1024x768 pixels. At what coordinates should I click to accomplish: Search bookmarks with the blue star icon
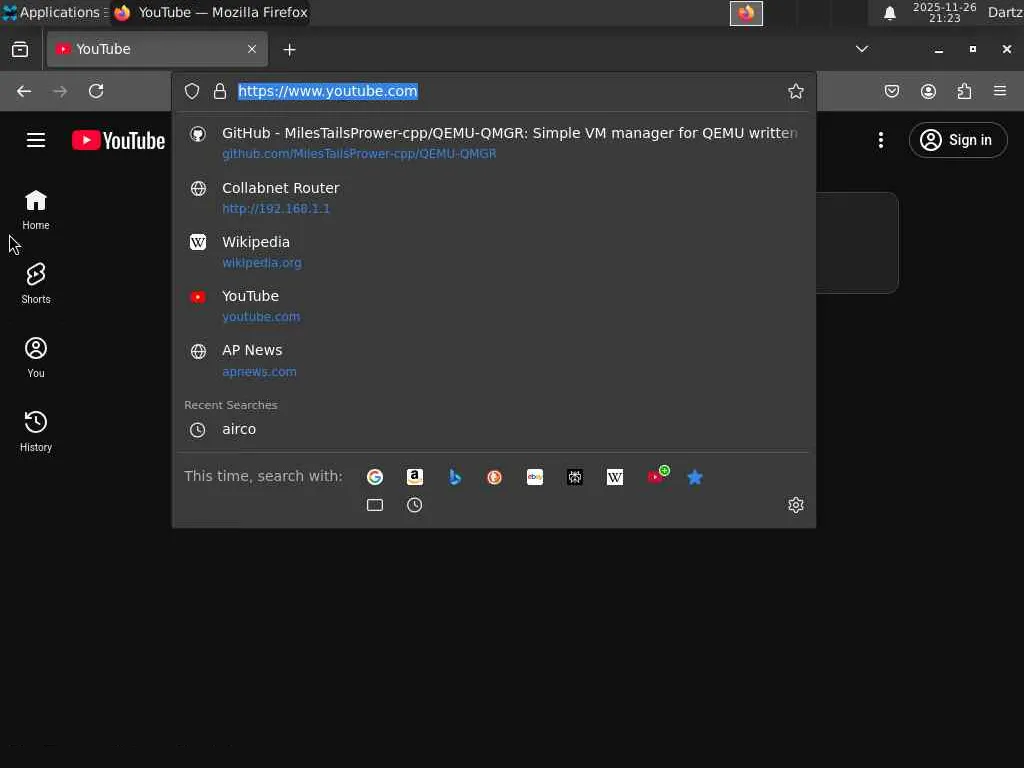pyautogui.click(x=695, y=477)
